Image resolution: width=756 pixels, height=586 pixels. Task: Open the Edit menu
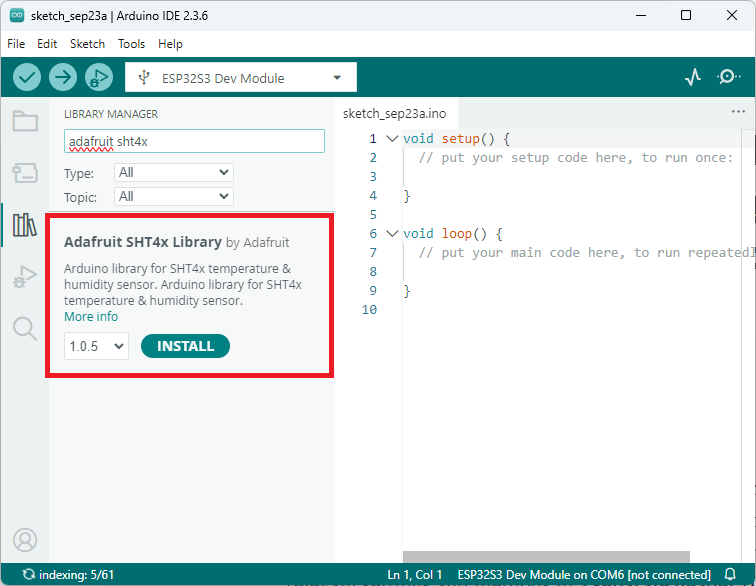(x=47, y=44)
